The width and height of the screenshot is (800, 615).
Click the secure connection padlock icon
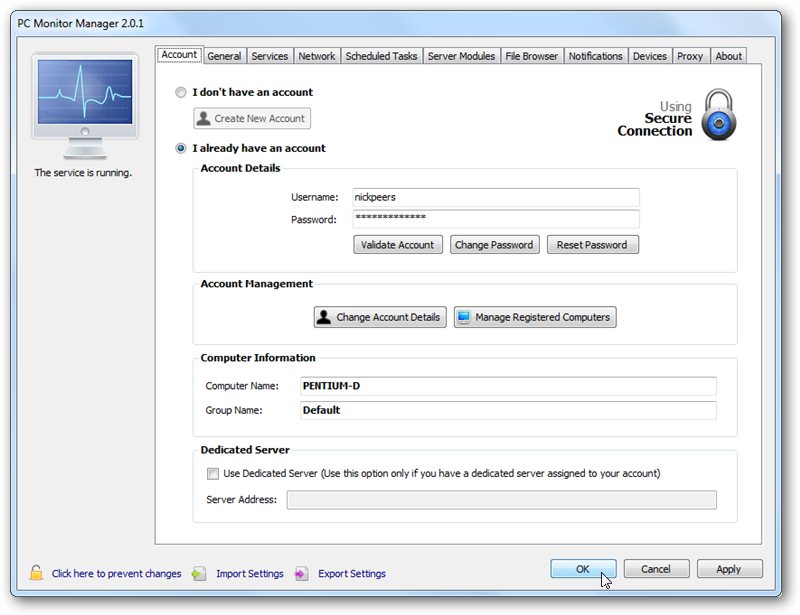click(x=718, y=115)
